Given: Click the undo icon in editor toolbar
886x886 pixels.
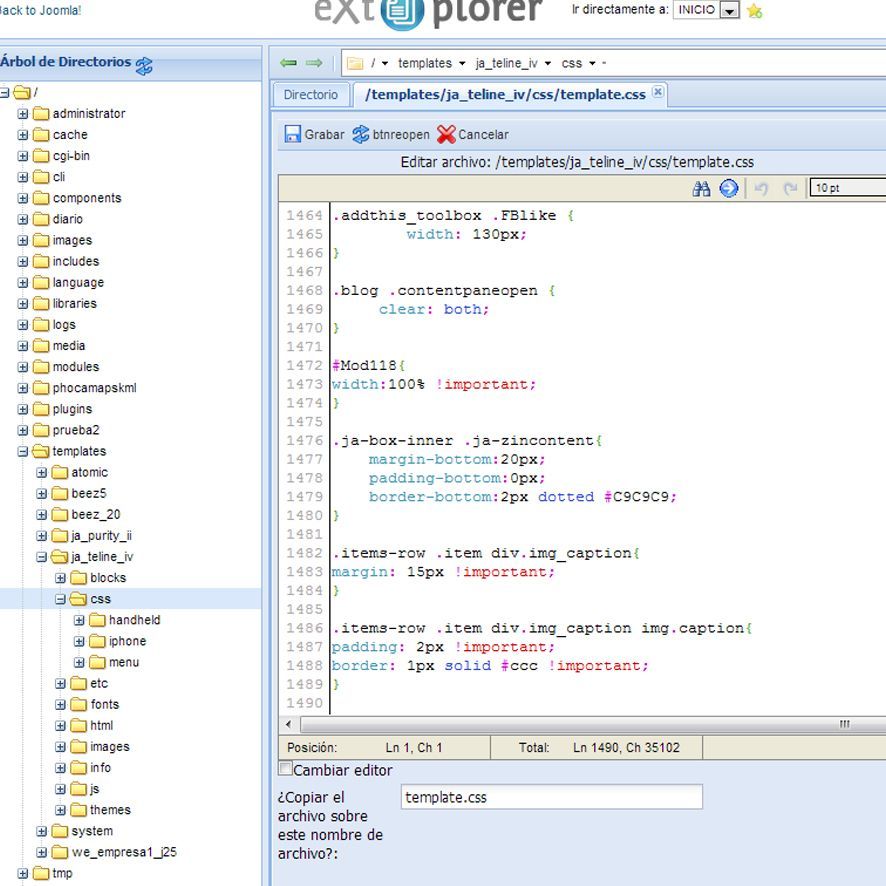Looking at the screenshot, I should (761, 188).
